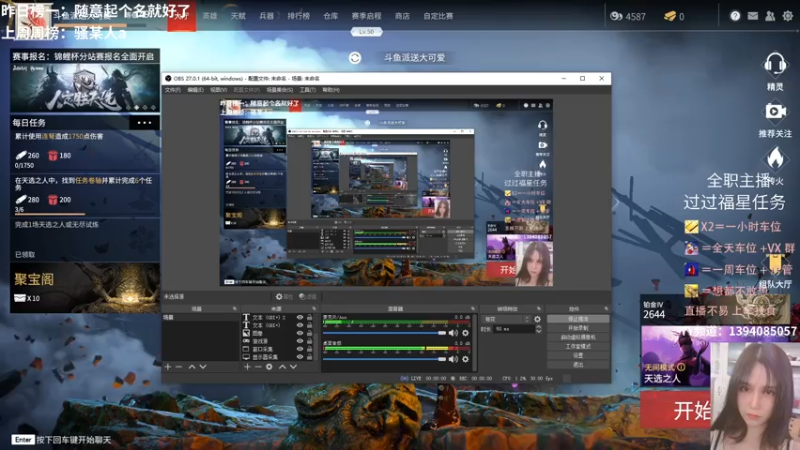Open the game settings gear icon
The image size is (800, 450).
(x=788, y=16)
